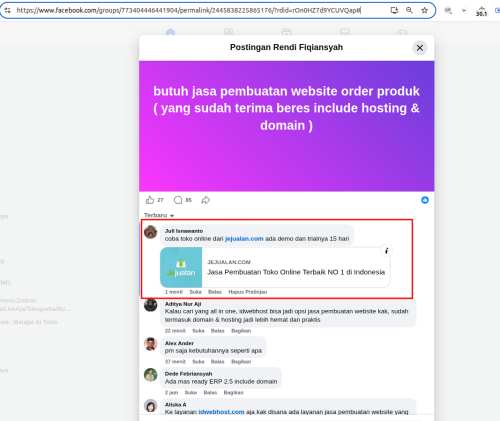The height and width of the screenshot is (421, 500).
Task: Expand the Terbaru comment sort dropdown
Action: [159, 215]
